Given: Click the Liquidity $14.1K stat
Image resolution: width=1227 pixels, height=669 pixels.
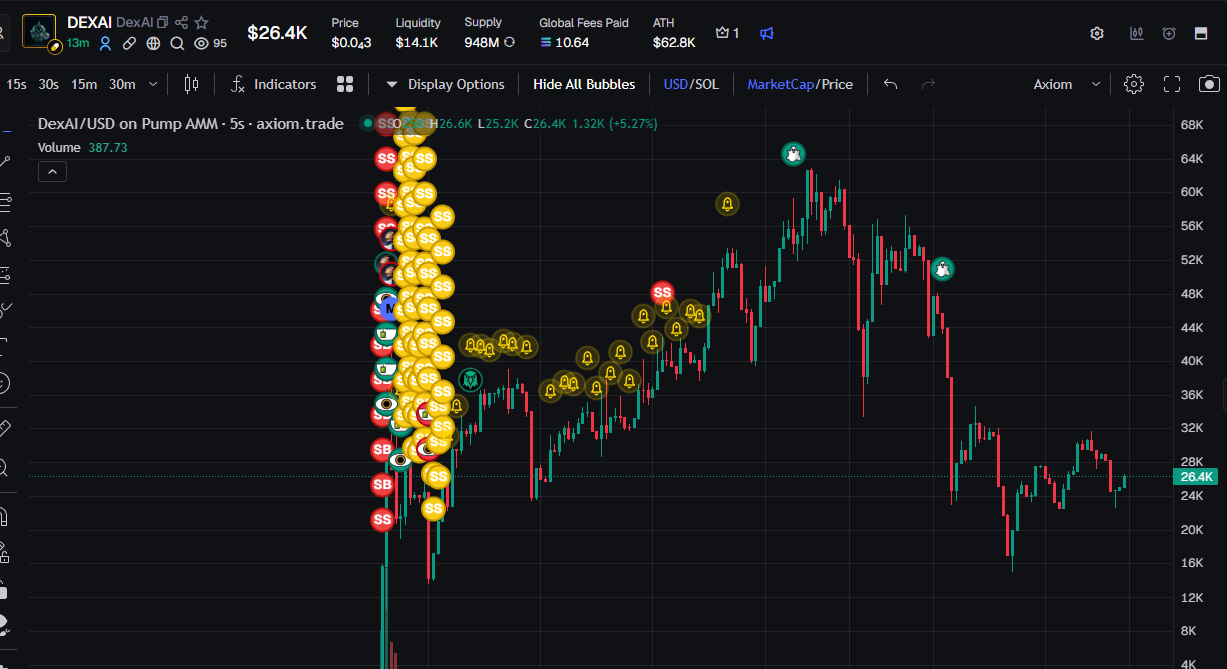Looking at the screenshot, I should pos(417,33).
